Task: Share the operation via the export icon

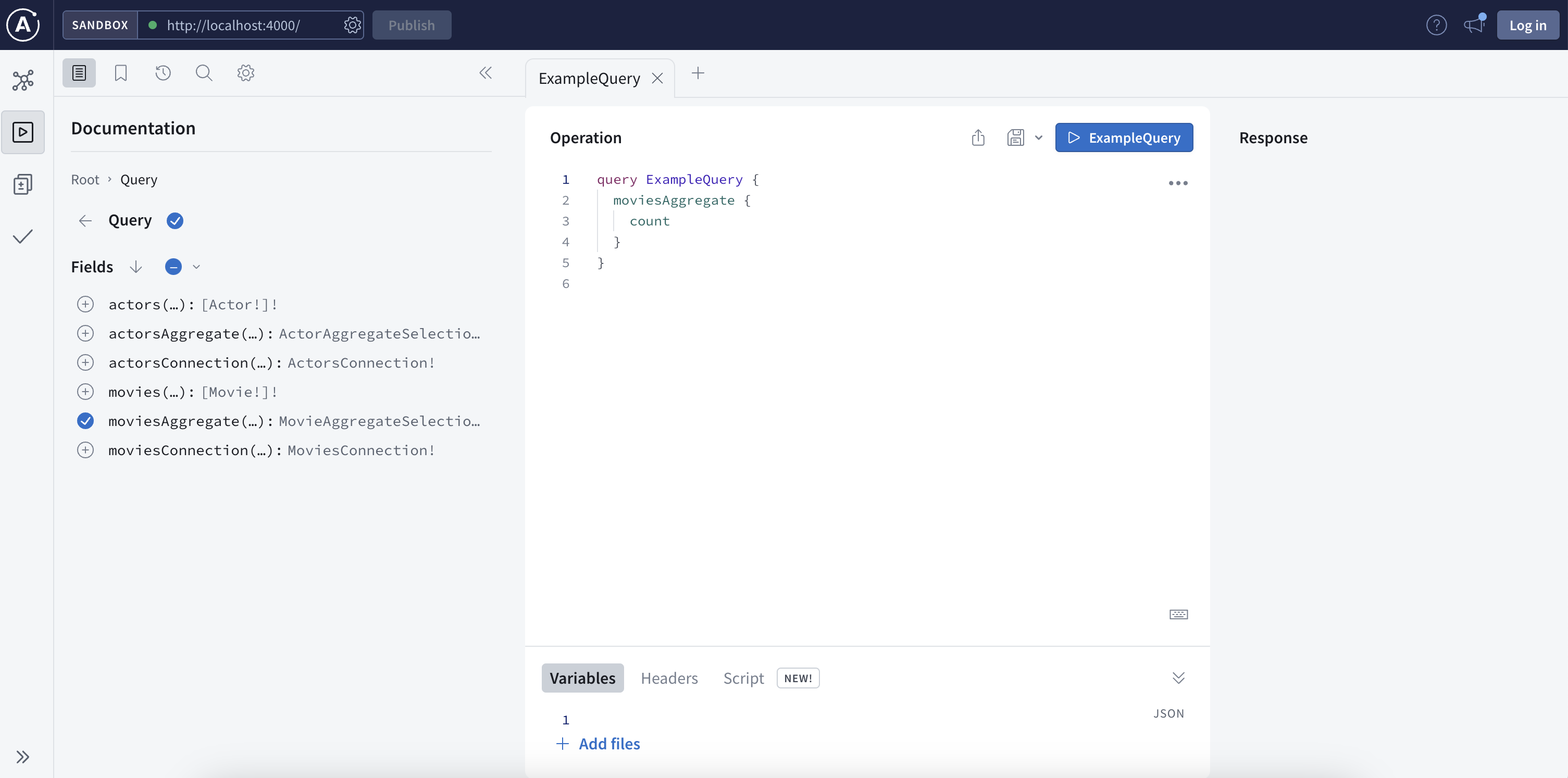Action: point(978,137)
